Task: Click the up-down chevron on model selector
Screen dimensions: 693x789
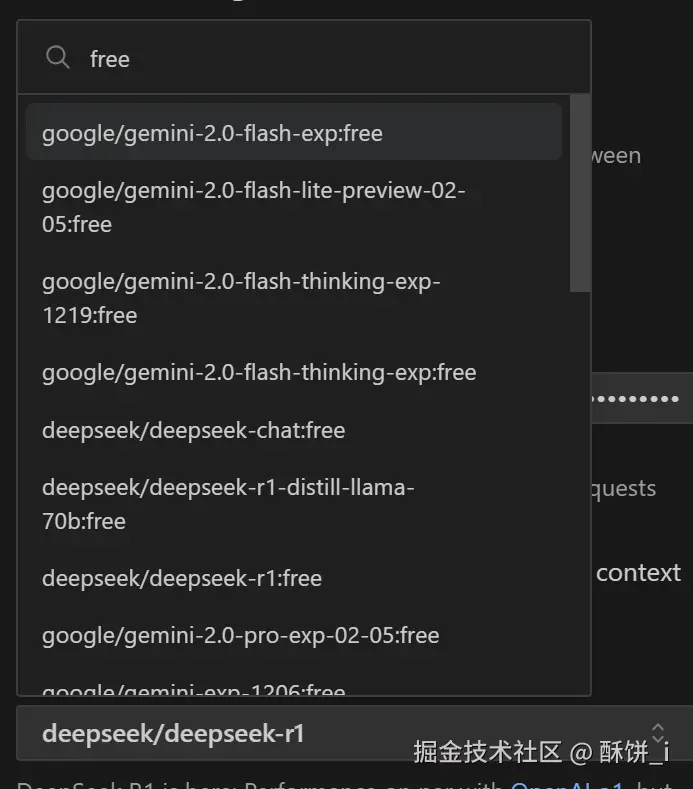Action: tap(657, 733)
